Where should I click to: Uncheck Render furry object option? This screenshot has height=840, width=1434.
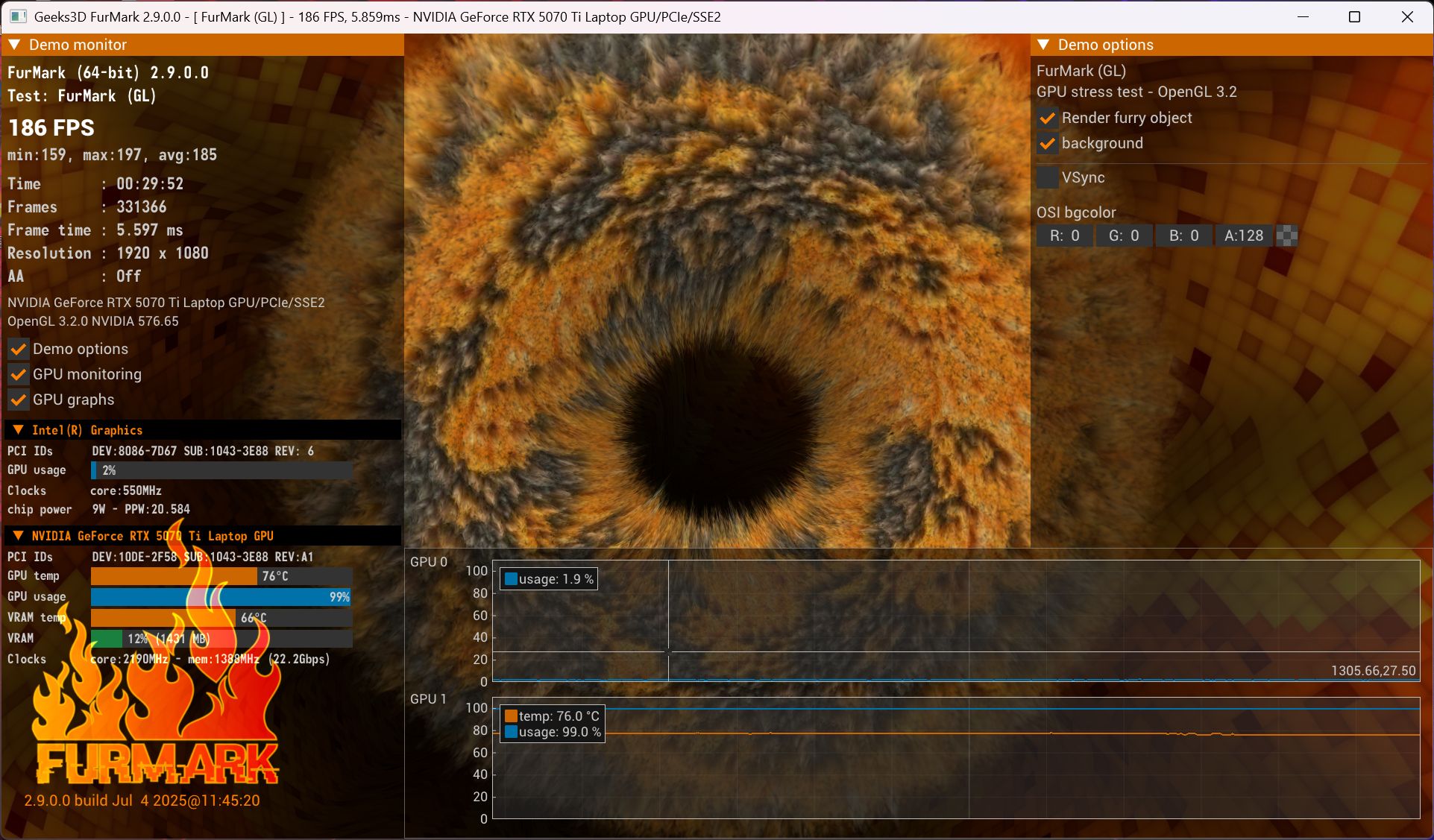pos(1048,119)
